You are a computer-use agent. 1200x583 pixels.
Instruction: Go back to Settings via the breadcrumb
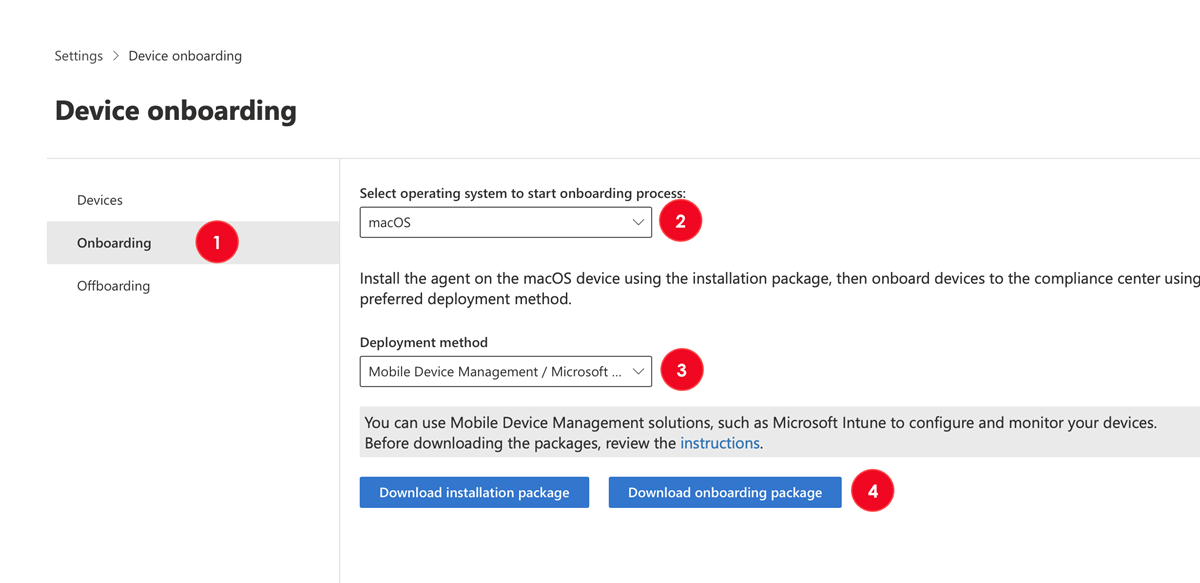coord(79,56)
